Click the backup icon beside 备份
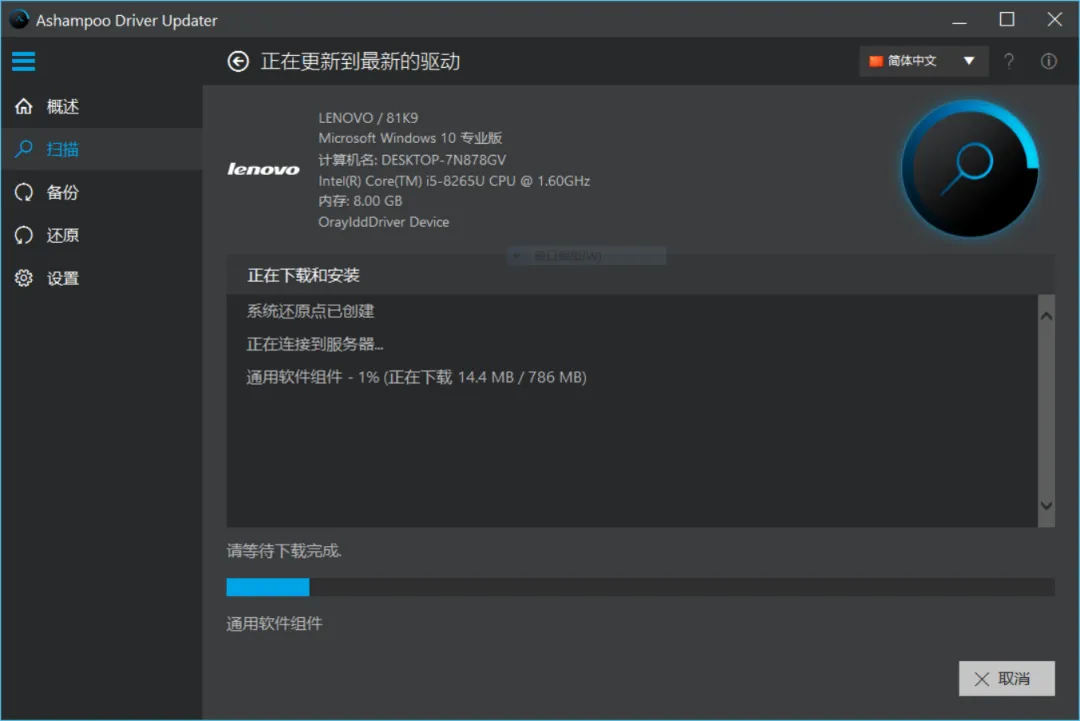This screenshot has width=1080, height=721. pyautogui.click(x=24, y=192)
